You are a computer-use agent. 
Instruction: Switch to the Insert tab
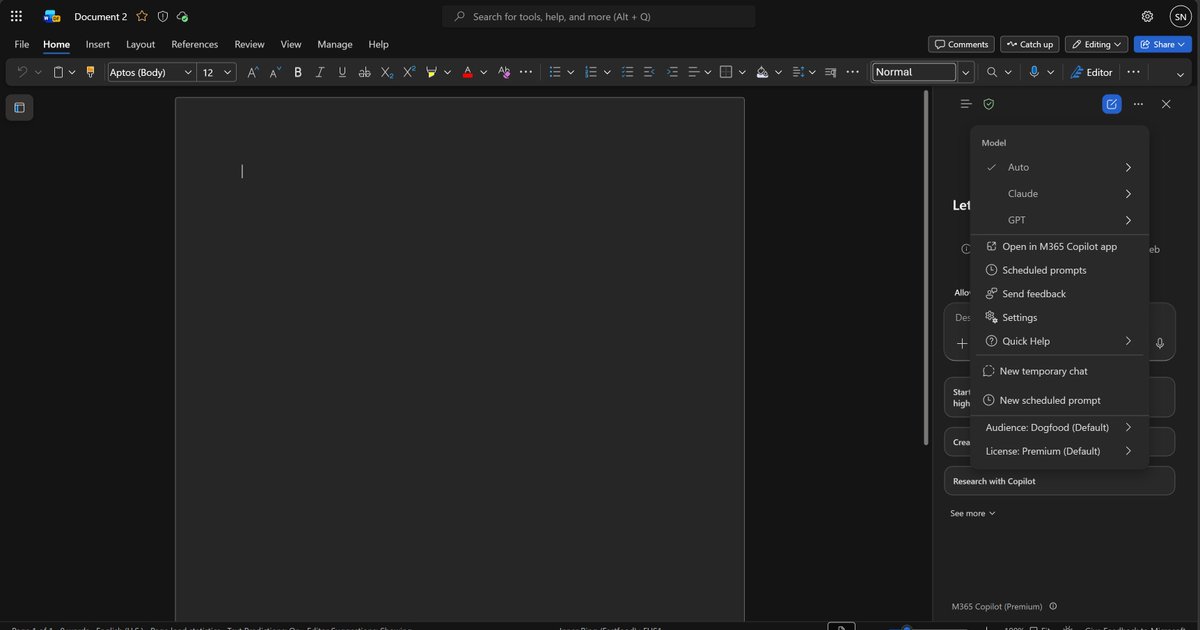pos(98,44)
